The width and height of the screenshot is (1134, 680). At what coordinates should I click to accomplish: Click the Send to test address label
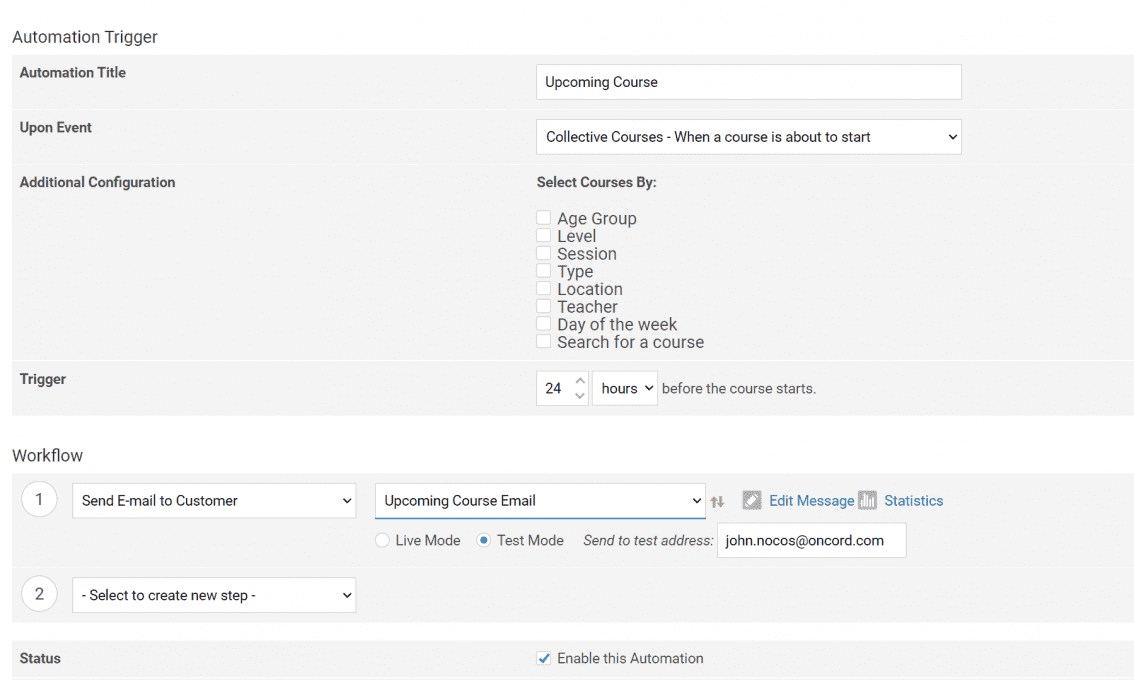(x=648, y=540)
